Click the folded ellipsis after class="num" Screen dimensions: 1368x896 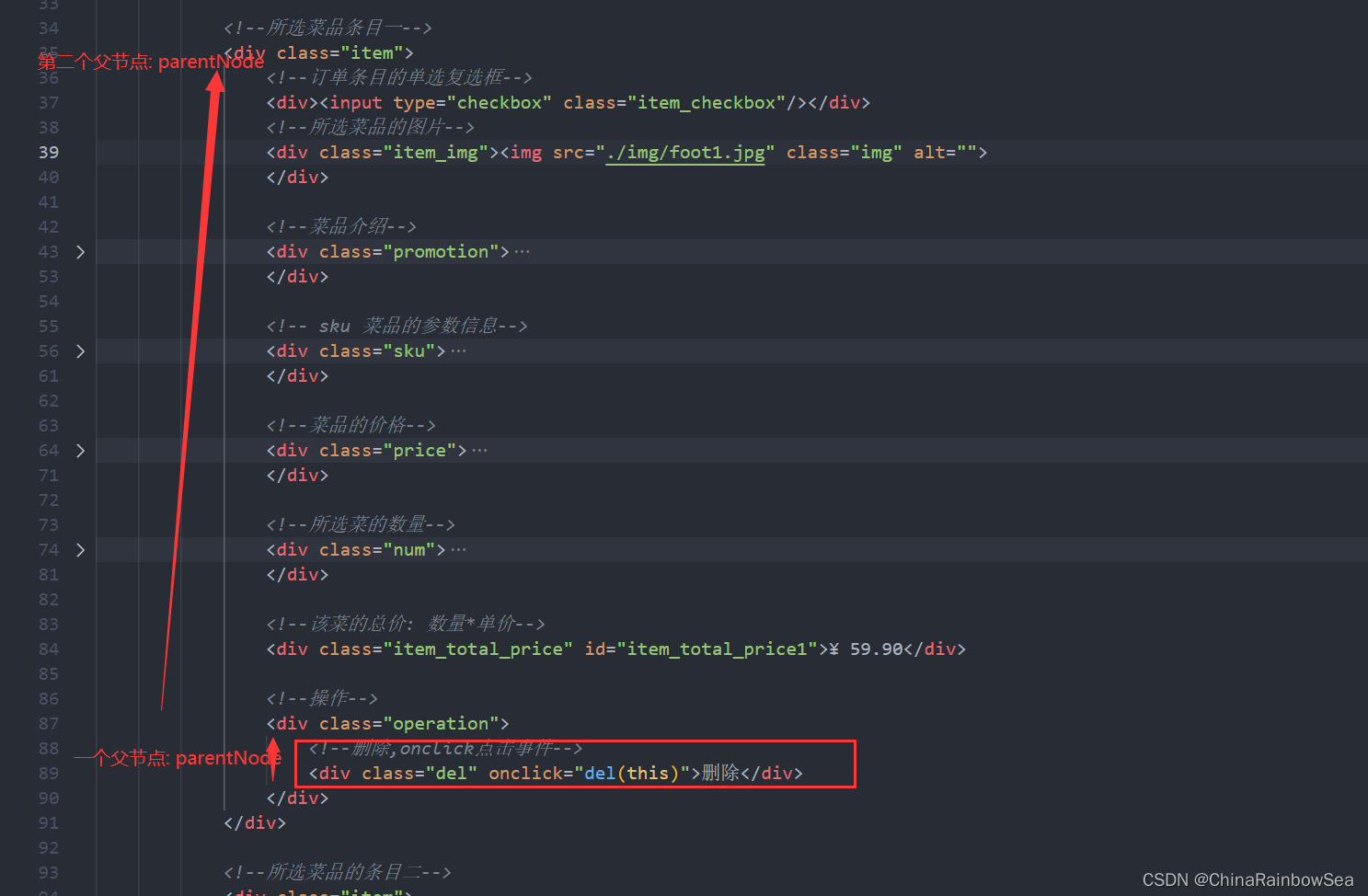pyautogui.click(x=458, y=550)
